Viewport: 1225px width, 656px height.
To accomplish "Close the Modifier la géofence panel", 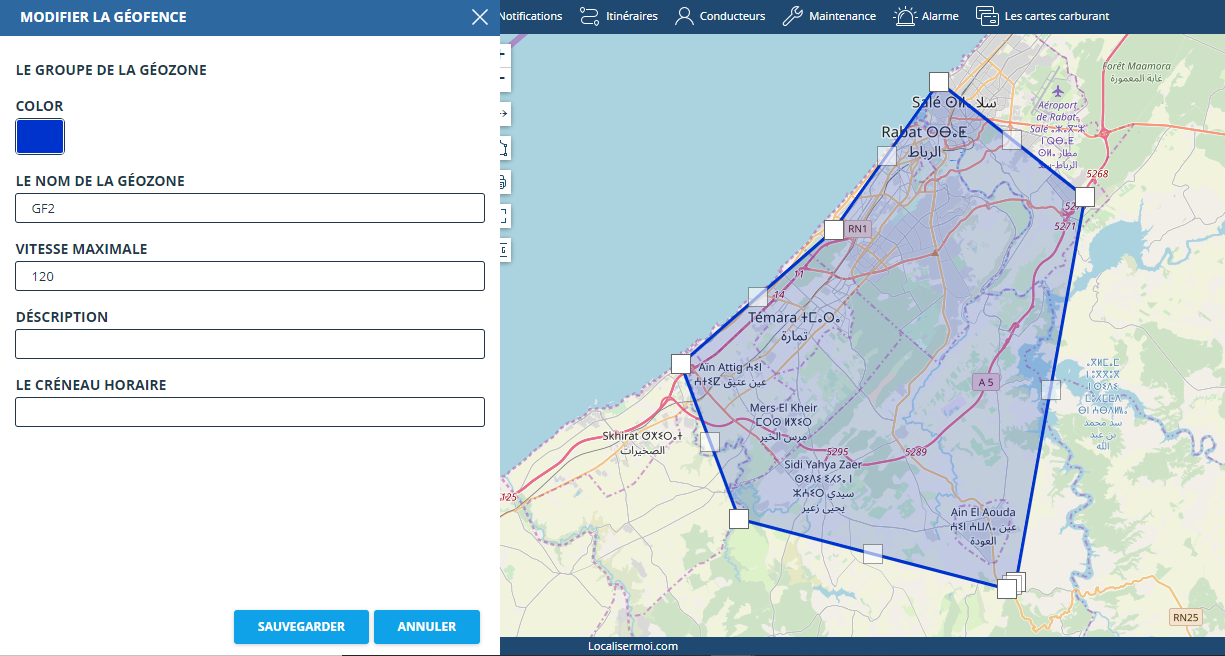I will click(x=480, y=17).
